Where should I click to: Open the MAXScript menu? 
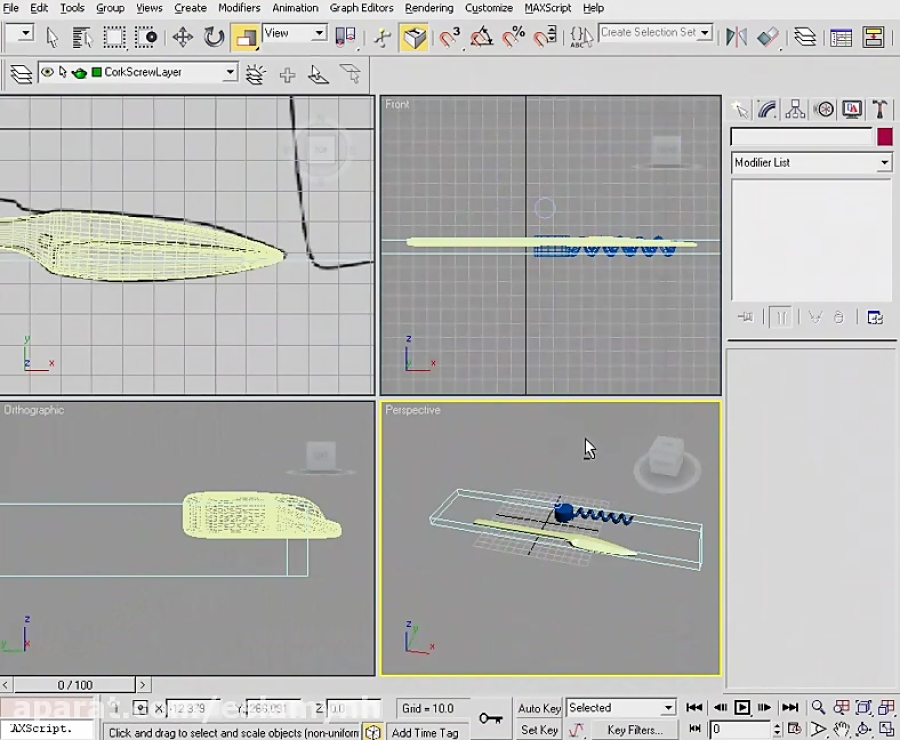(x=548, y=8)
